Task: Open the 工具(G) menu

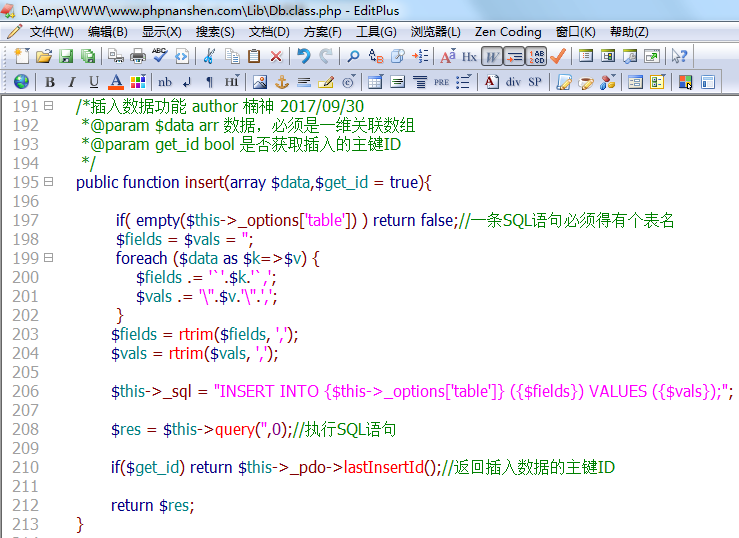Action: pyautogui.click(x=376, y=32)
